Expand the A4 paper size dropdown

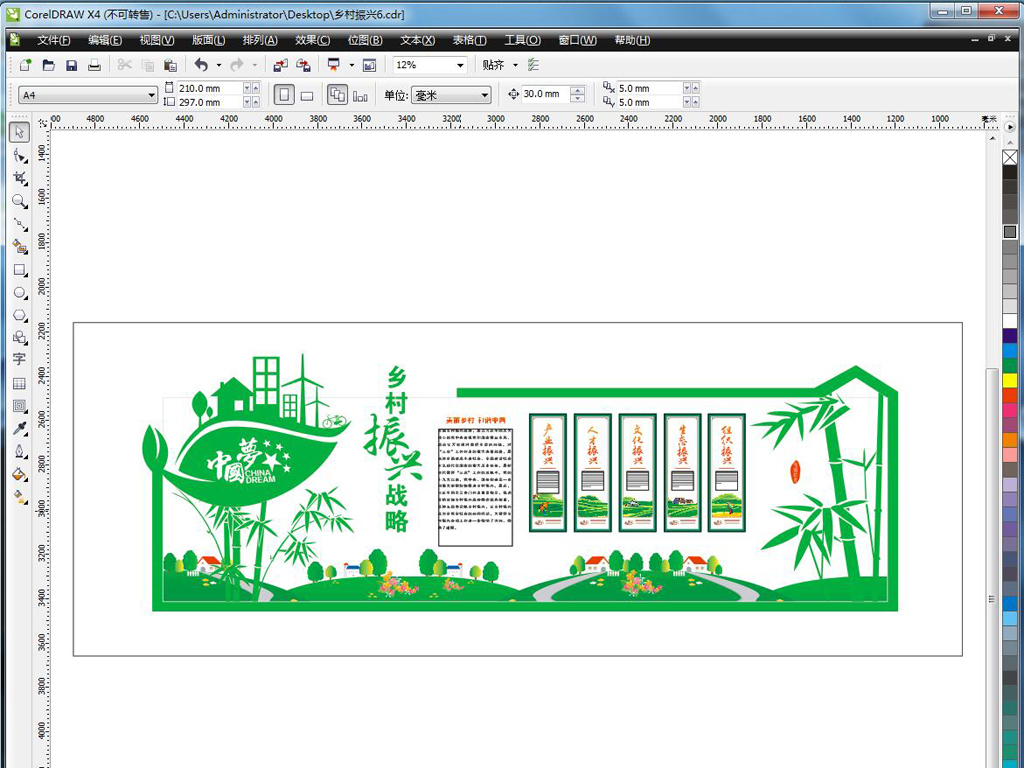(152, 96)
